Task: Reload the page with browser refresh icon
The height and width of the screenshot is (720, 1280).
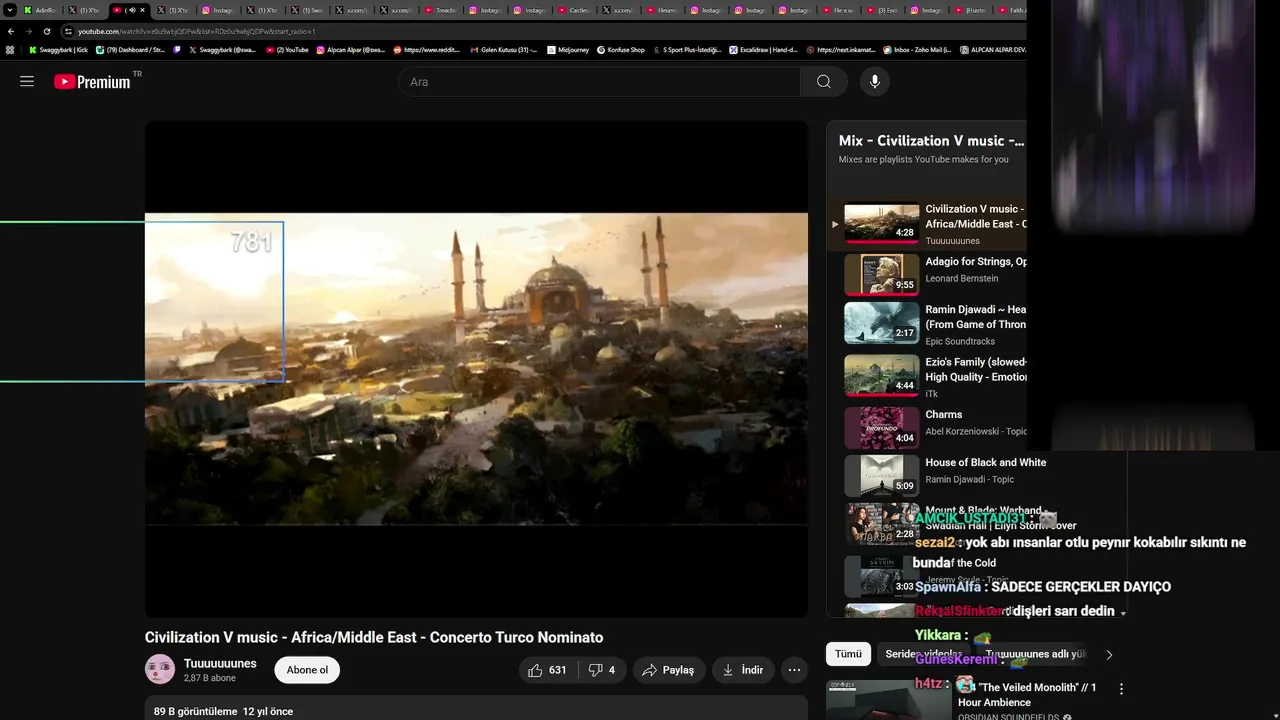Action: point(46,31)
